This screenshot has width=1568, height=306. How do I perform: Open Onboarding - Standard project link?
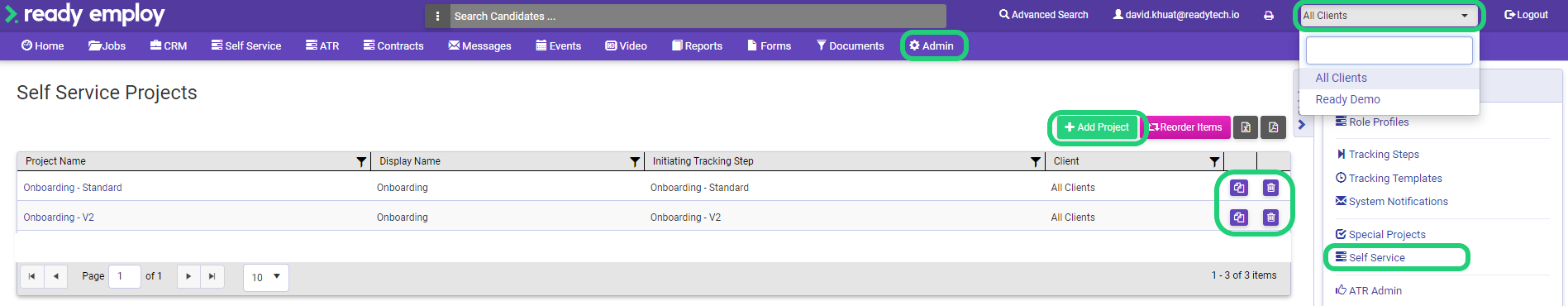coord(73,188)
